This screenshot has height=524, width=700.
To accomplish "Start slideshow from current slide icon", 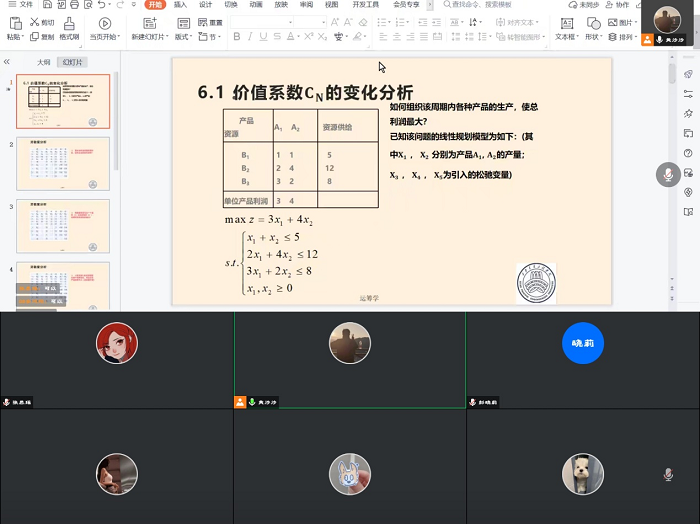I will [x=105, y=22].
